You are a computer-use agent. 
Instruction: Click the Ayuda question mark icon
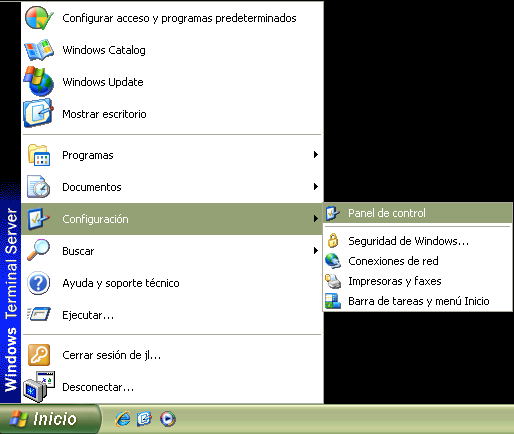click(x=39, y=283)
